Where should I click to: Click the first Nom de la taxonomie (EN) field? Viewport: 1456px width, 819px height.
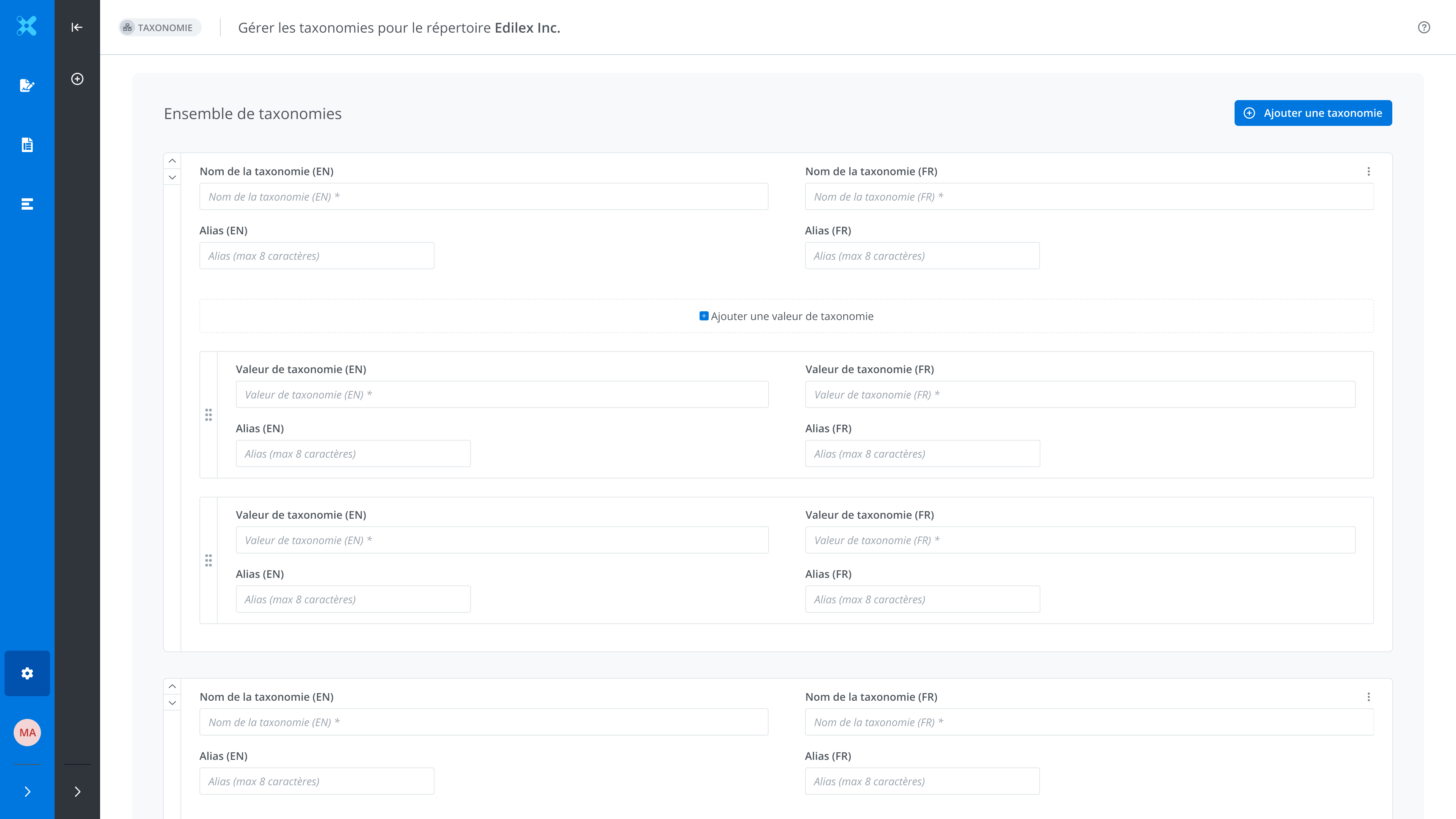[x=483, y=197]
